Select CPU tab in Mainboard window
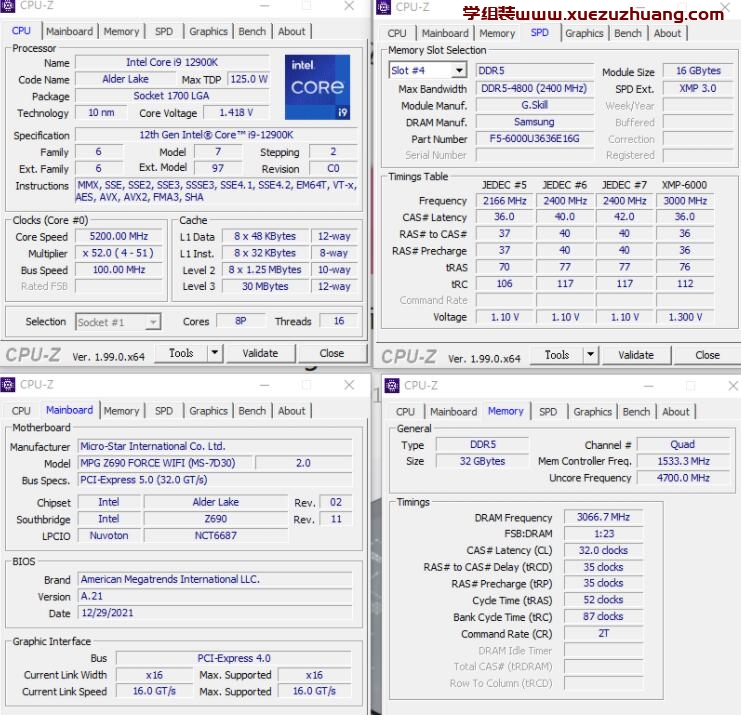Viewport: 741px width, 715px height. (x=21, y=411)
